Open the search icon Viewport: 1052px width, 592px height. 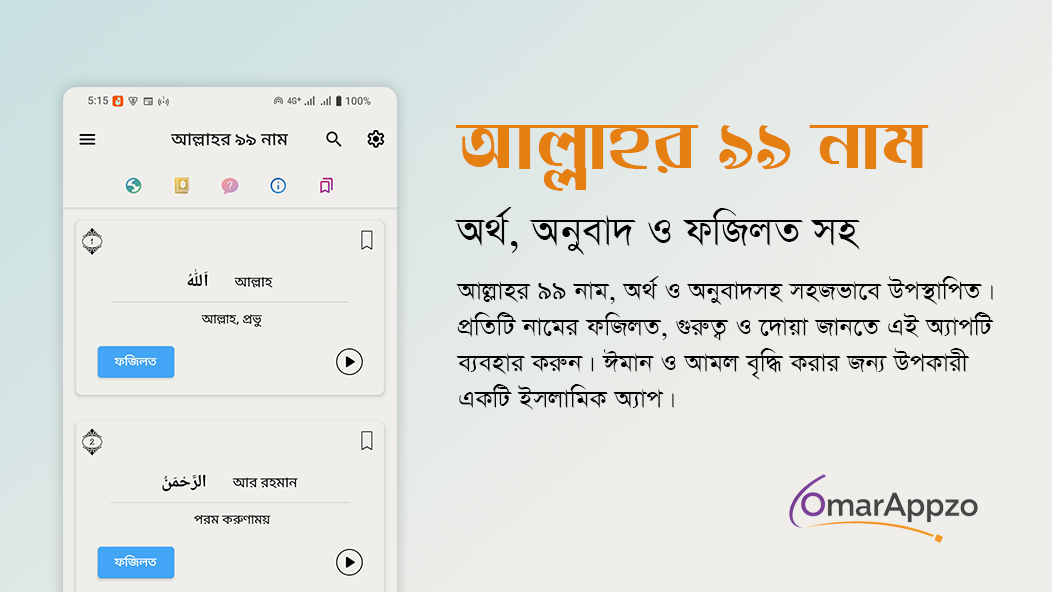333,139
